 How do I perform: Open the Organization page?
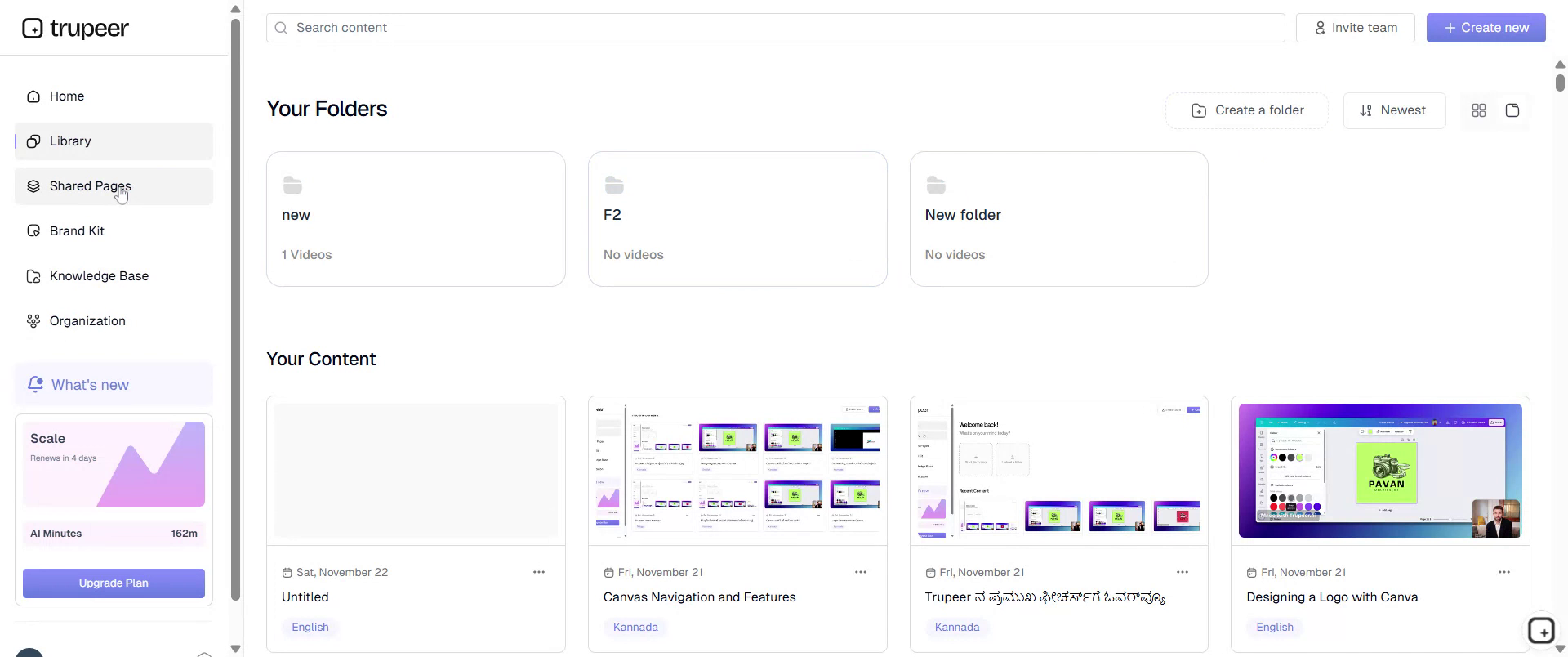(114, 321)
